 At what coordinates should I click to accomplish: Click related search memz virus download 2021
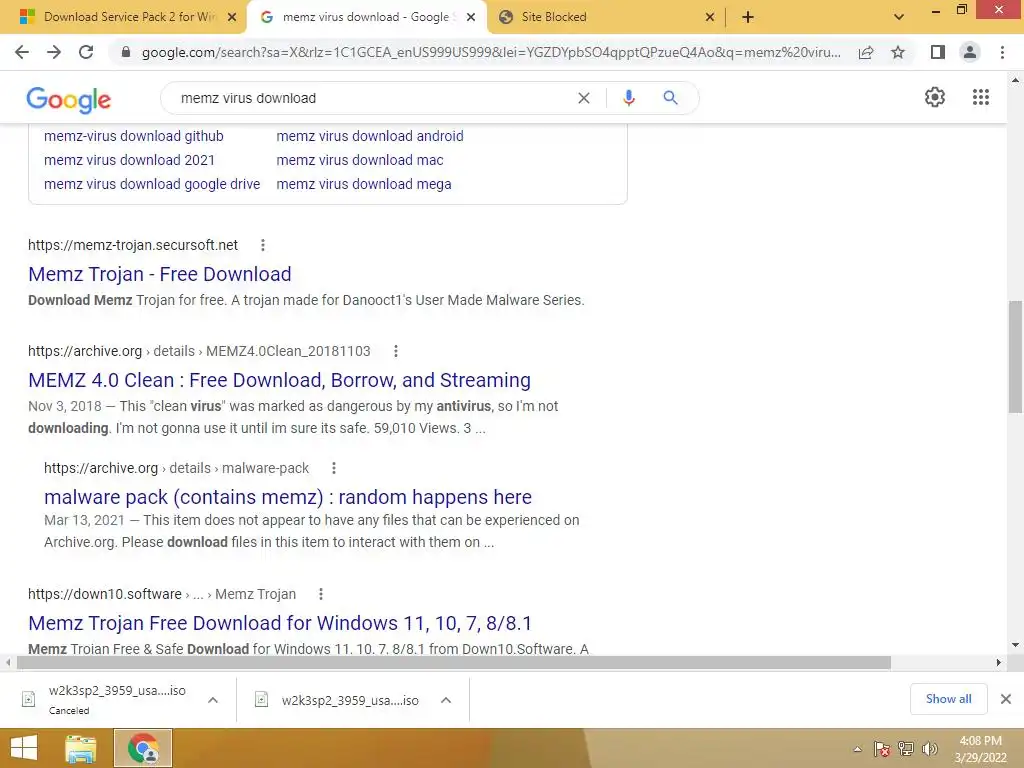pyautogui.click(x=129, y=160)
